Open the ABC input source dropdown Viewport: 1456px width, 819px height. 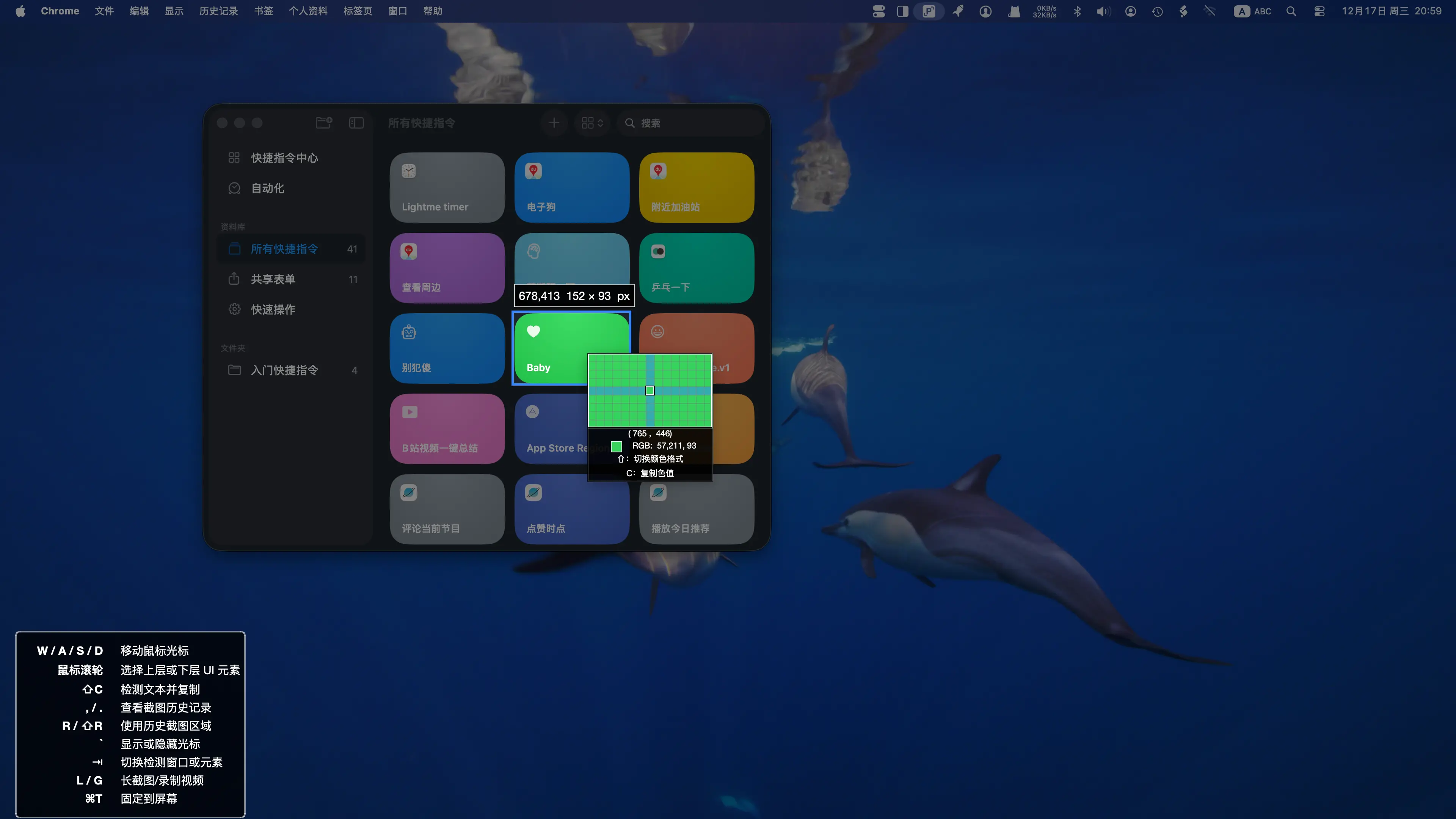pos(1252,11)
